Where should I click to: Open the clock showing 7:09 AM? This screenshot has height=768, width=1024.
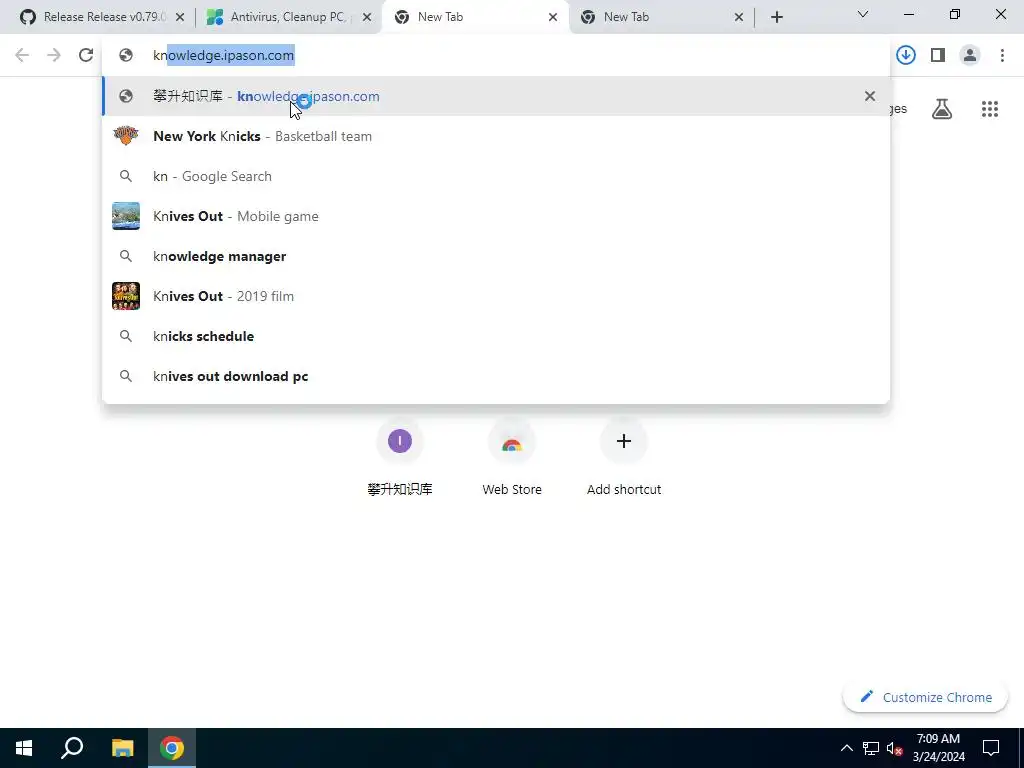point(938,748)
